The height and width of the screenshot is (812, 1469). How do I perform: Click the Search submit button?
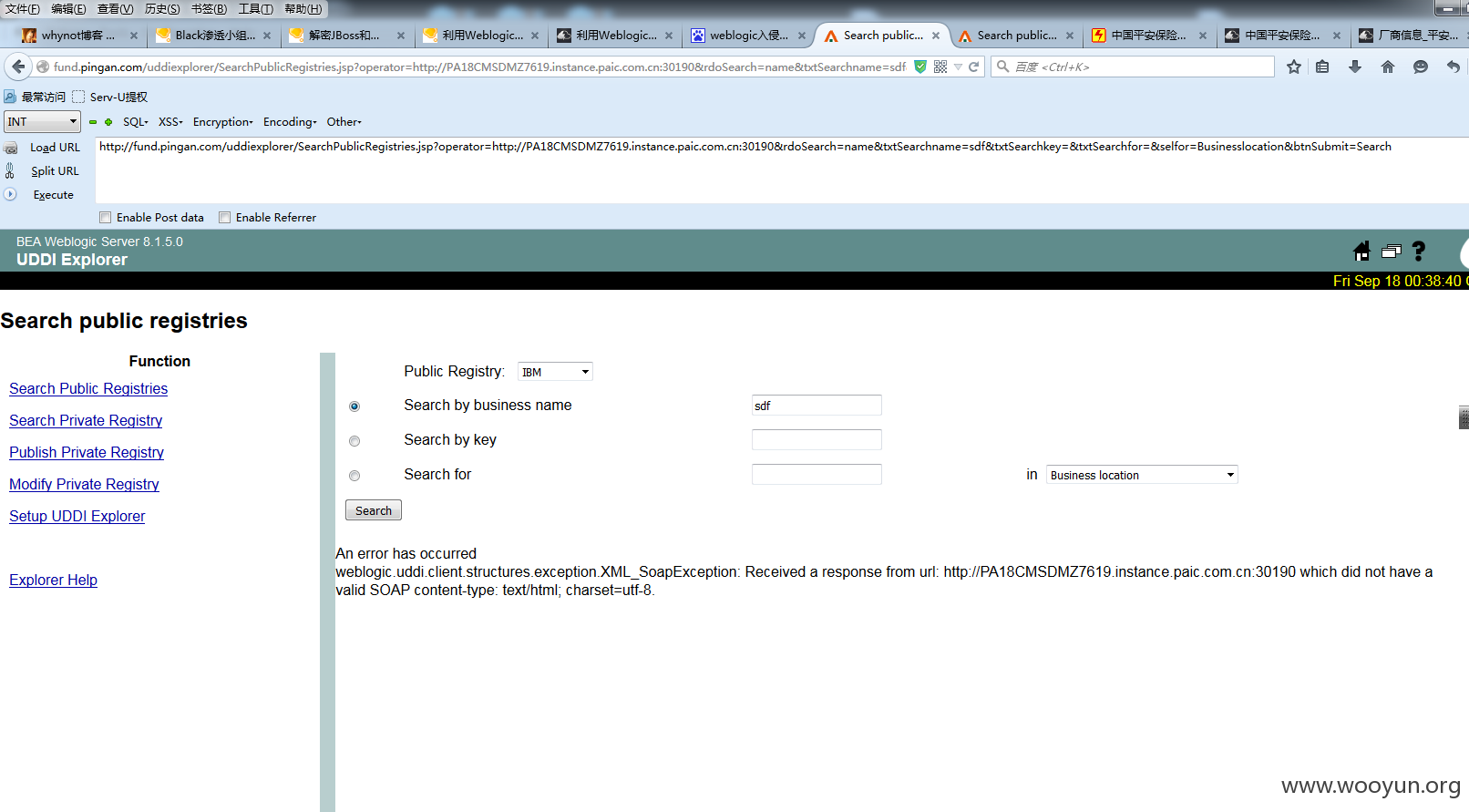click(374, 510)
